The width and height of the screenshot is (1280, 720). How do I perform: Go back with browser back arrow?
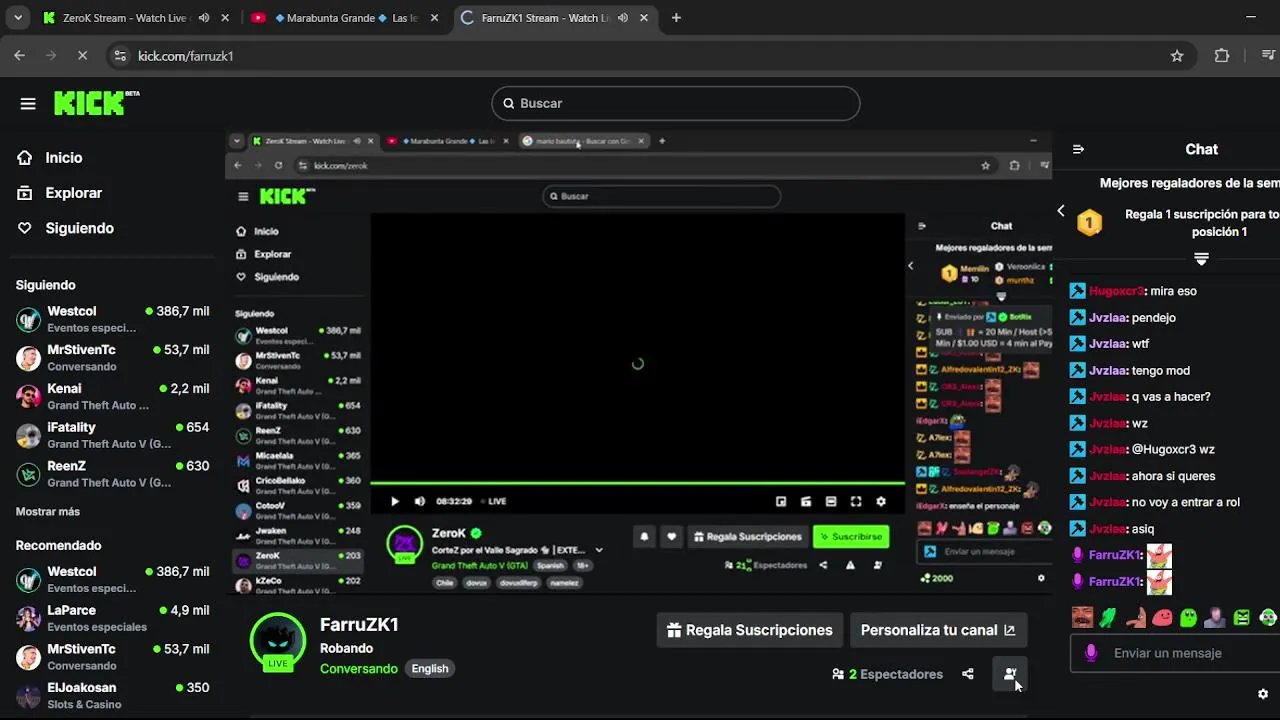[19, 56]
